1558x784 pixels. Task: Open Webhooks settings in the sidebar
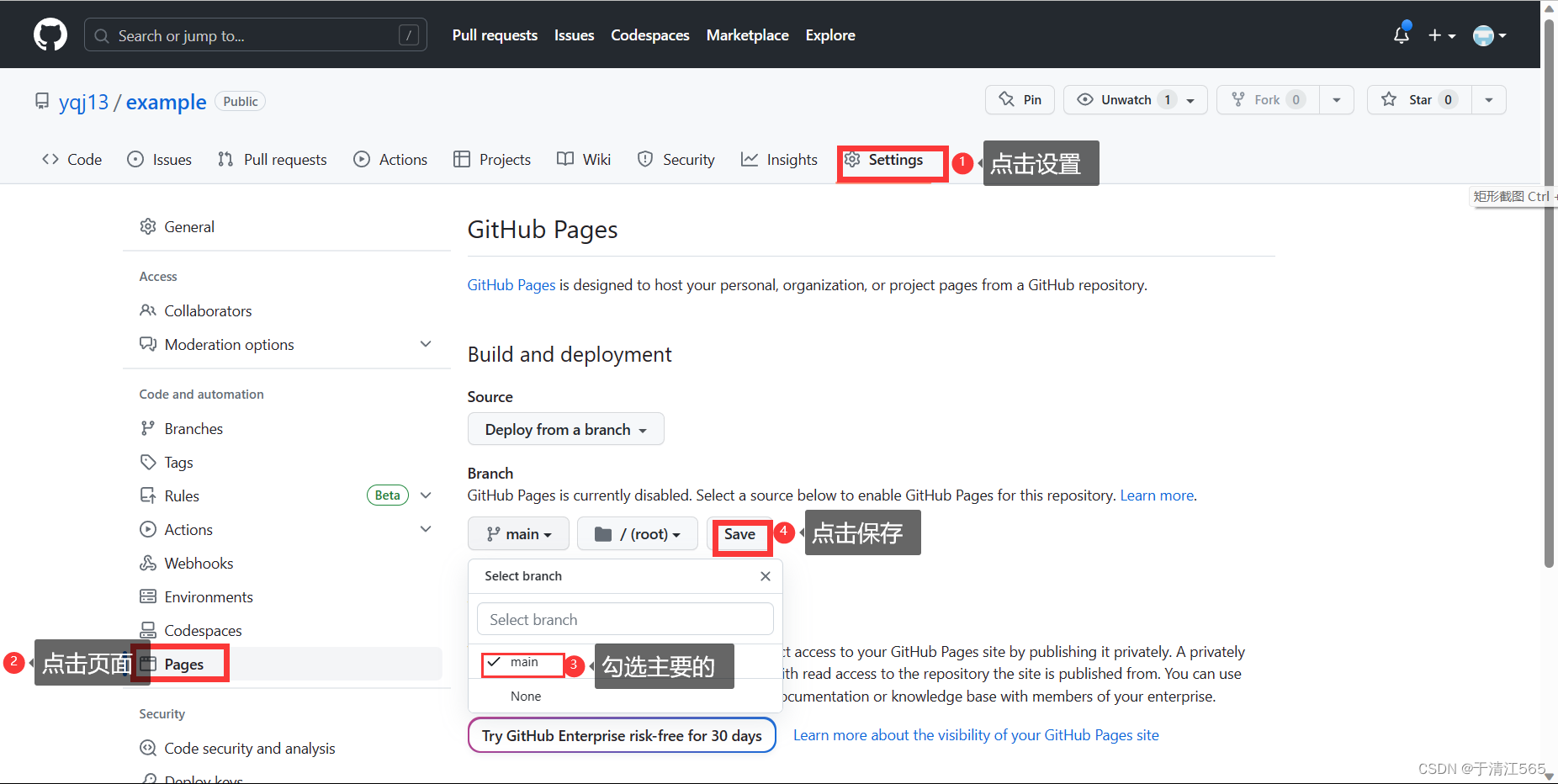click(286, 564)
